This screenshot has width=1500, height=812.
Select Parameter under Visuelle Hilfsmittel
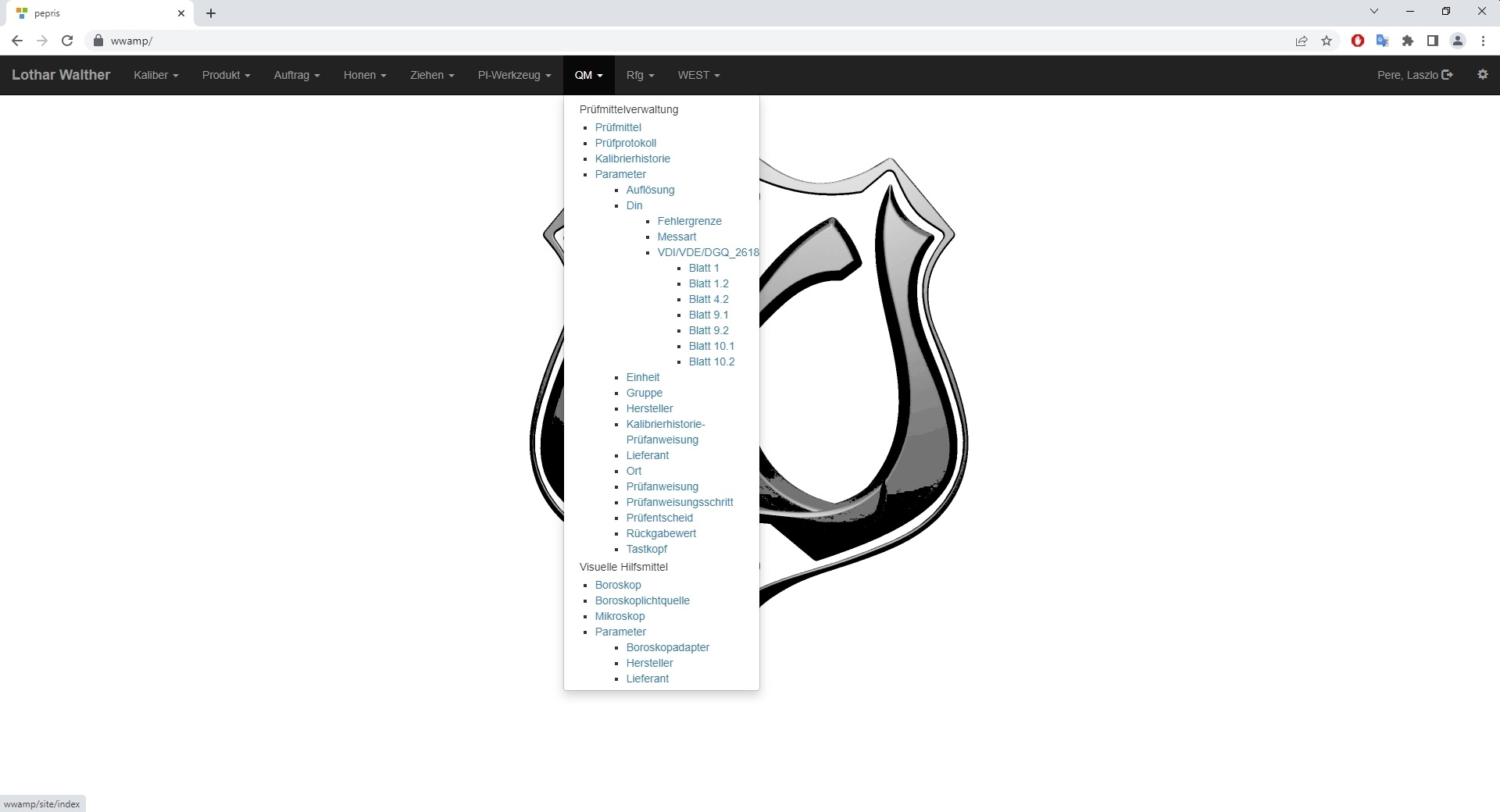620,632
